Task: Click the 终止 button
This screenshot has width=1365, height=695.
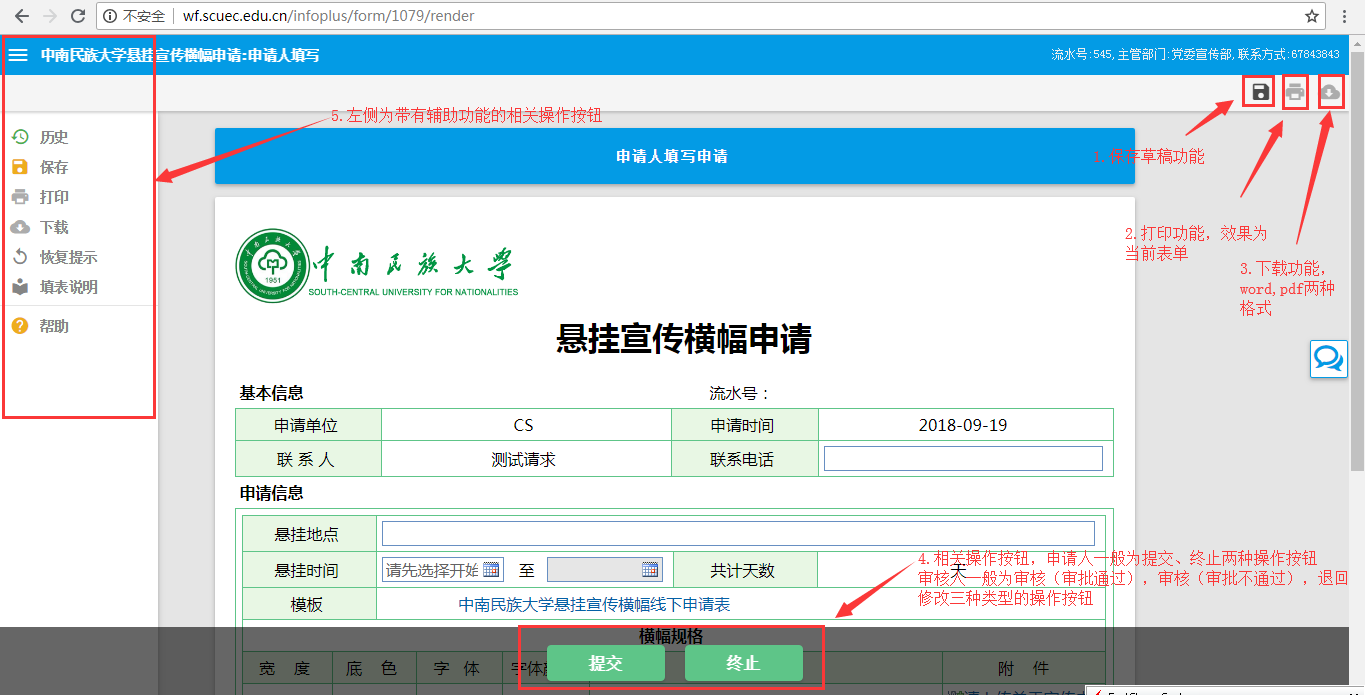Action: 744,663
